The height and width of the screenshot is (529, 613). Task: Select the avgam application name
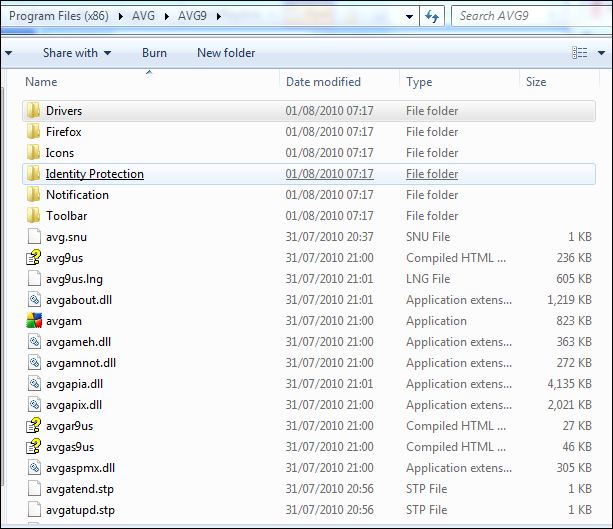(64, 321)
